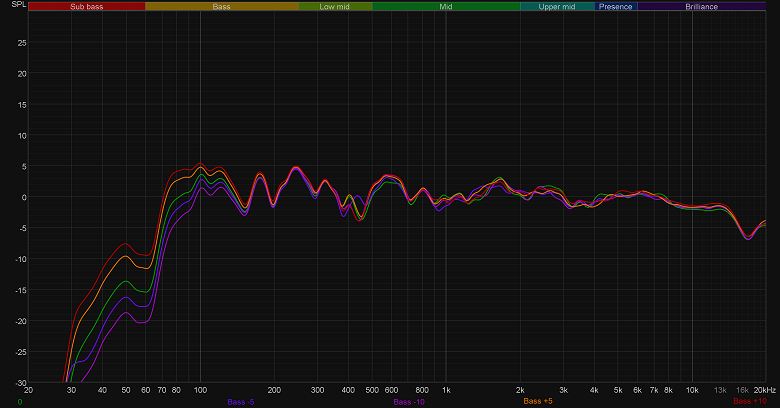Viewport: 780px width, 408px height.
Task: Click the -10 value on SPL axis
Action: point(20,259)
